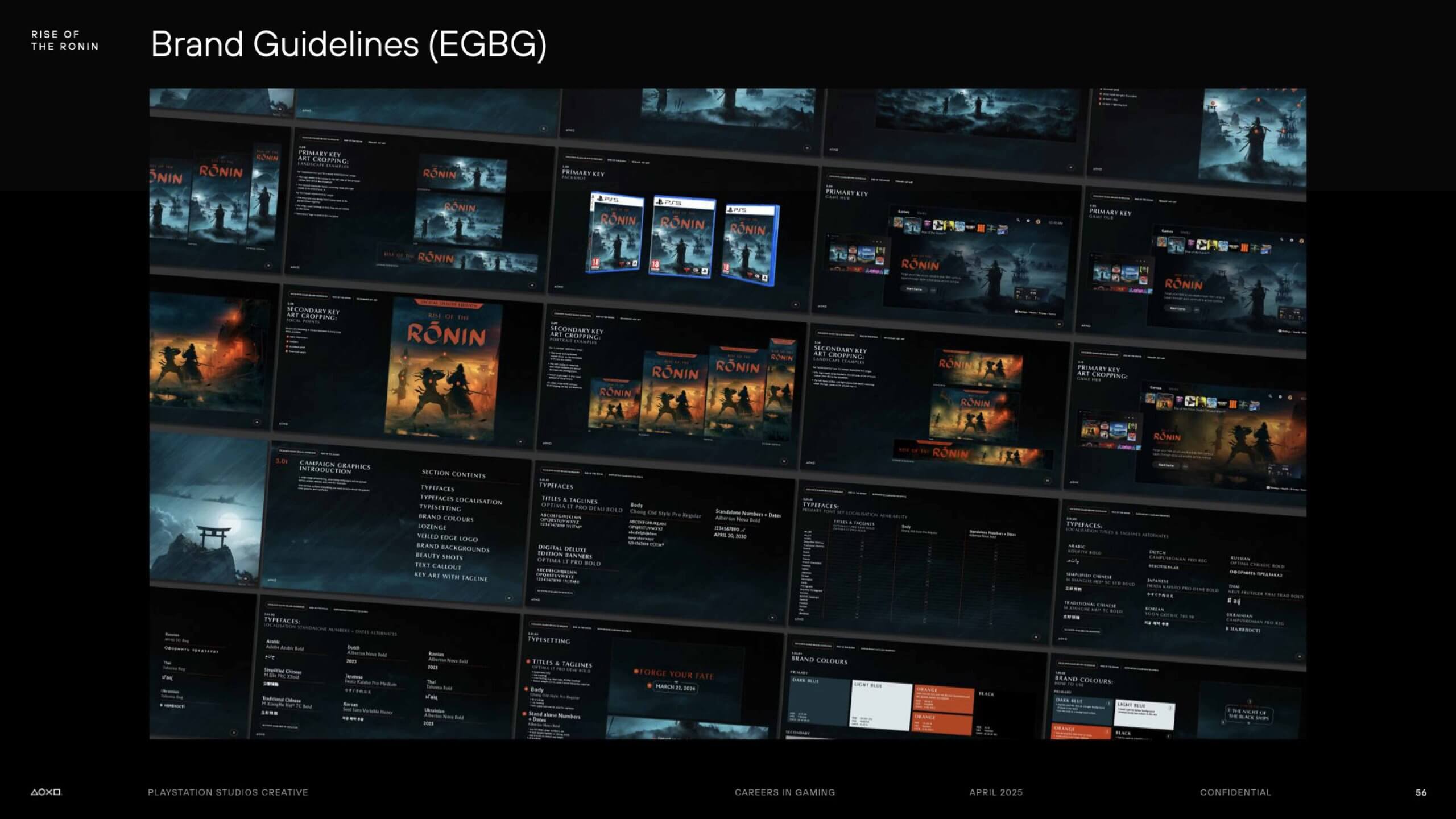Click Lozenge in section contents list
Image resolution: width=1456 pixels, height=819 pixels.
point(432,527)
